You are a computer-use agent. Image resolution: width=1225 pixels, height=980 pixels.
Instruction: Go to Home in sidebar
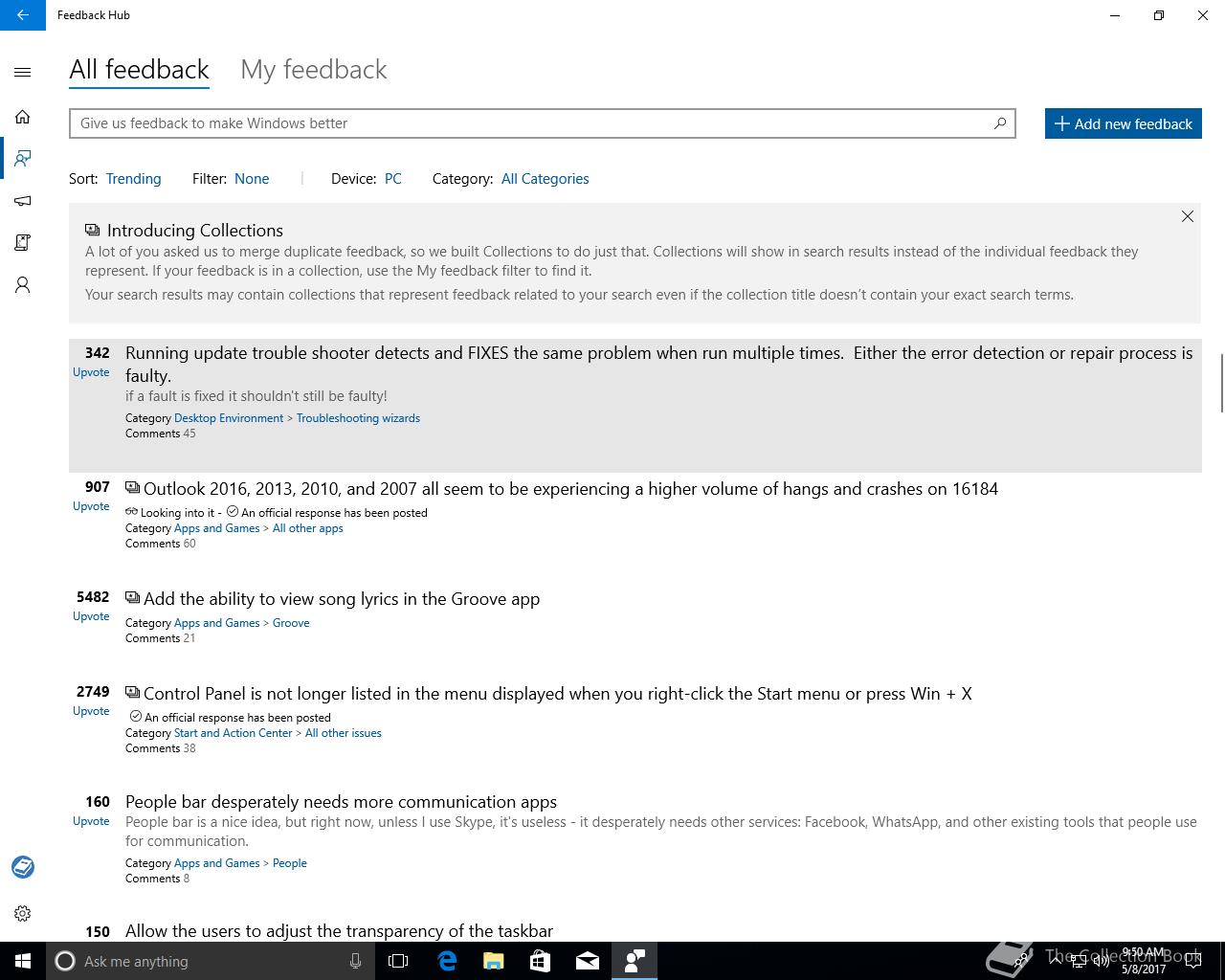point(23,117)
